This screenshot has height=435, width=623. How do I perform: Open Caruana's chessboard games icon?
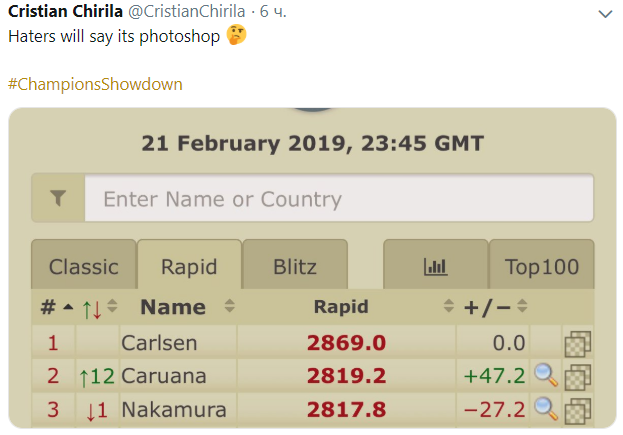(577, 376)
